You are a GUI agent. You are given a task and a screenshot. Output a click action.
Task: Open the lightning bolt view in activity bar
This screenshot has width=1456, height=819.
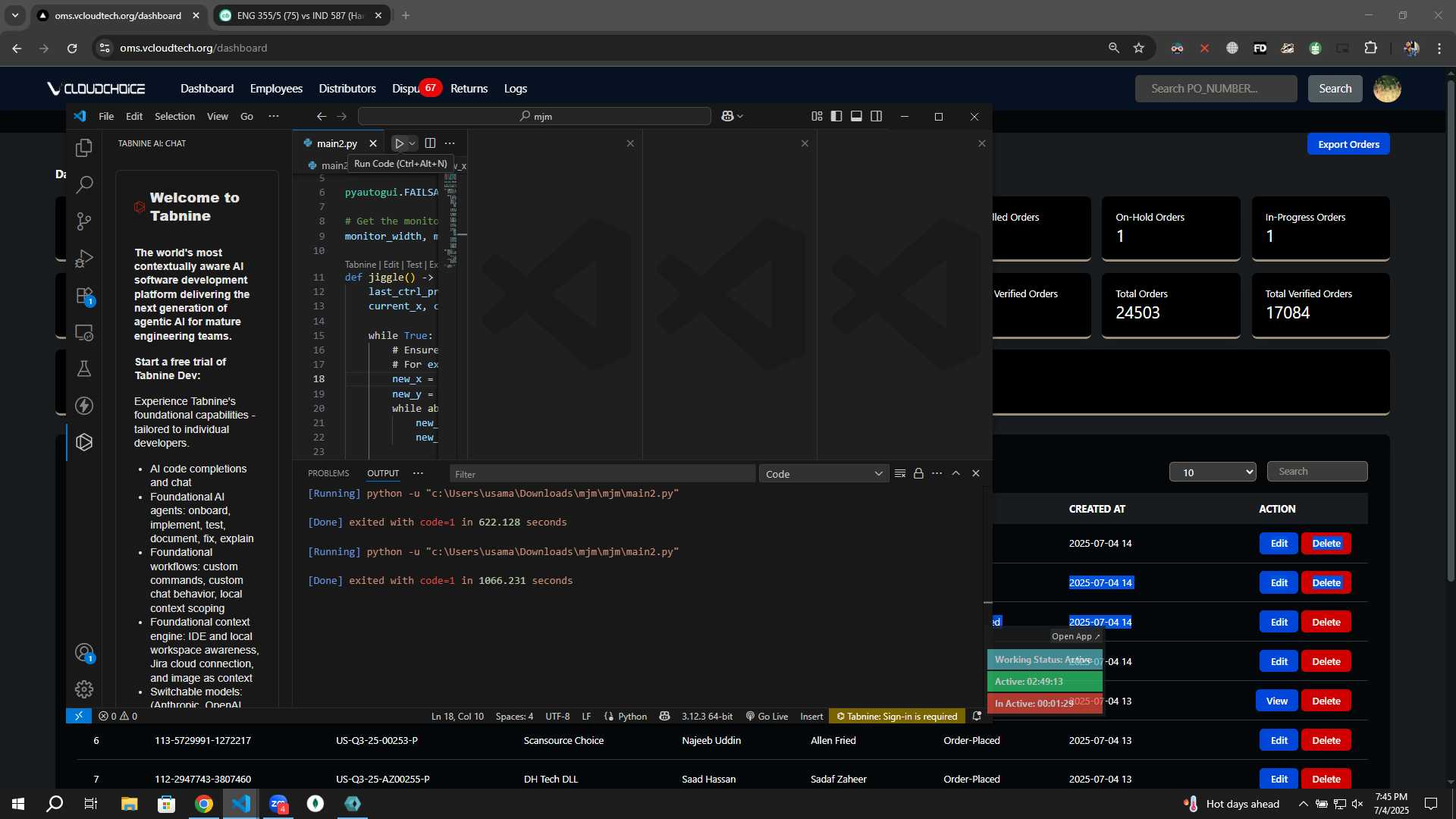click(84, 406)
